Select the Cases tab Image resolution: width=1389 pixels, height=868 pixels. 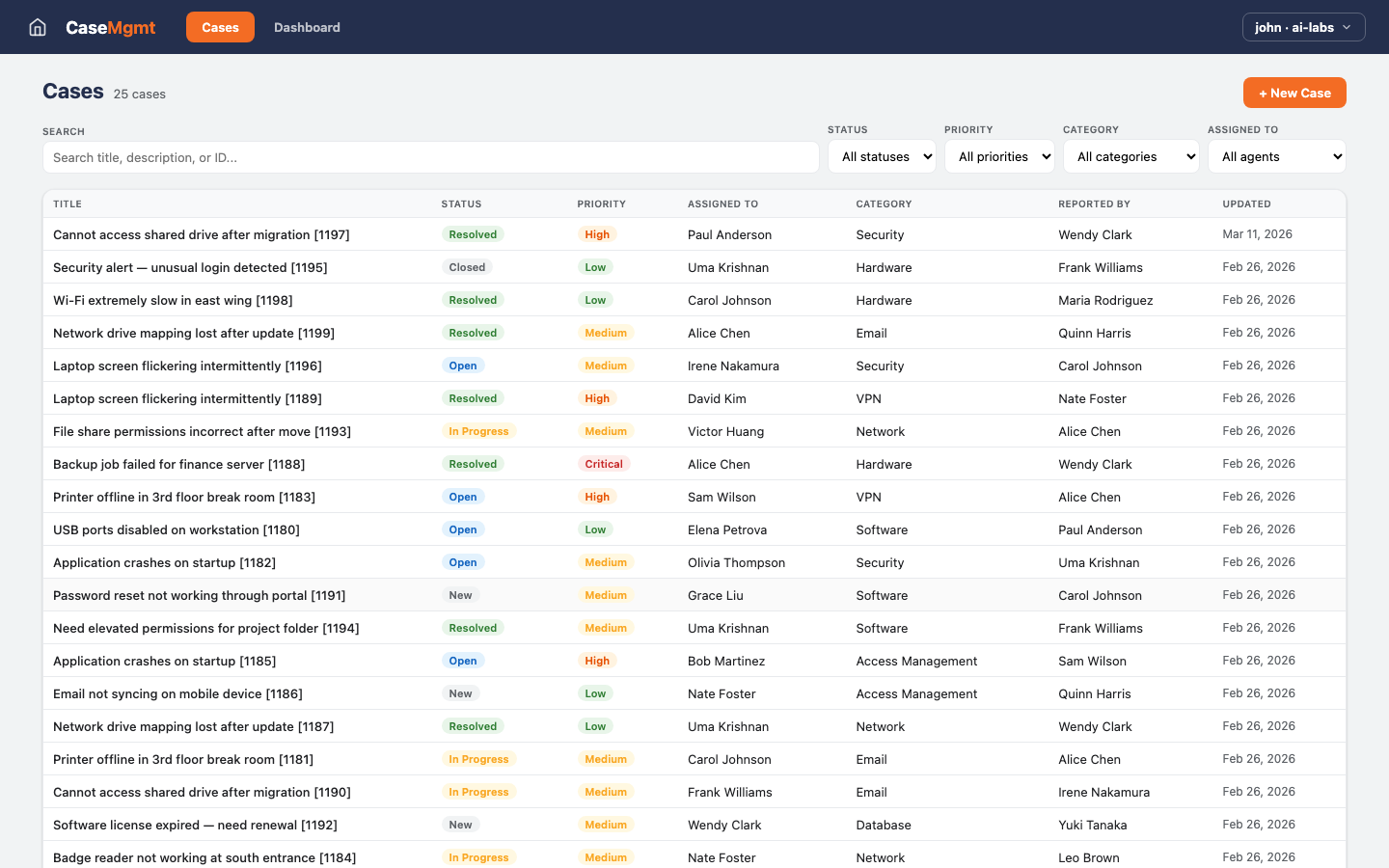(x=220, y=27)
